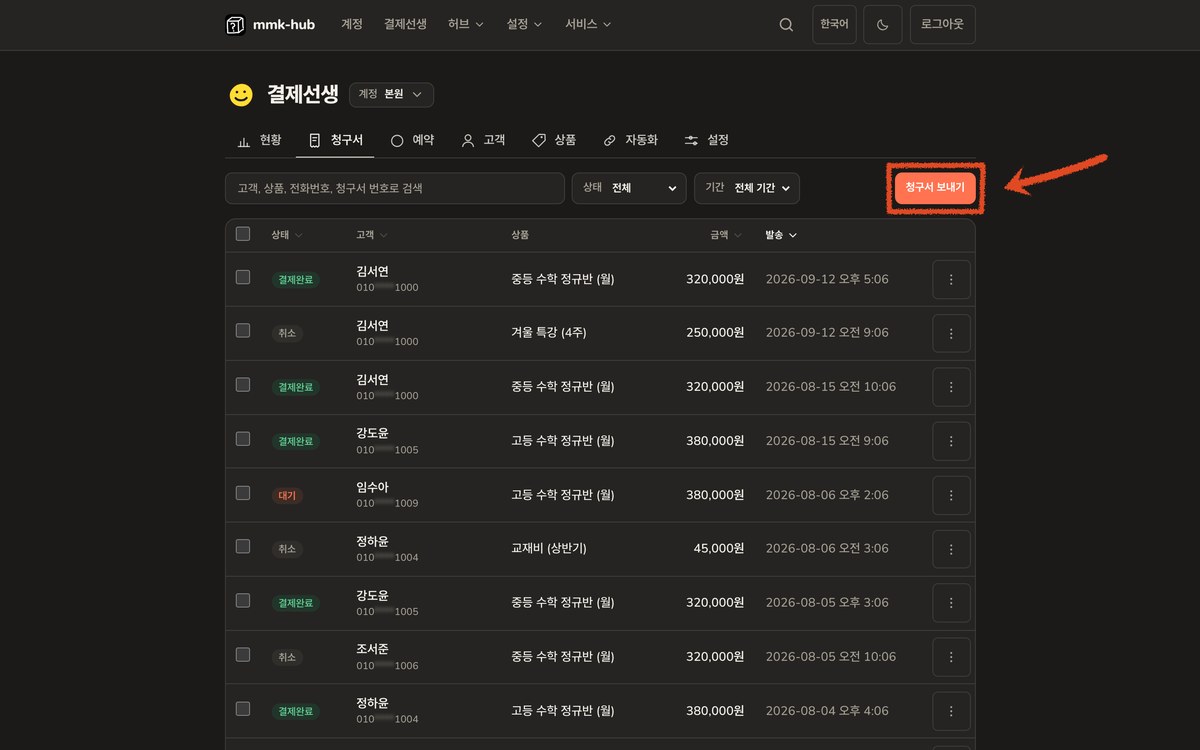This screenshot has height=750, width=1200.
Task: Focus the invoice search input field
Action: coord(395,188)
